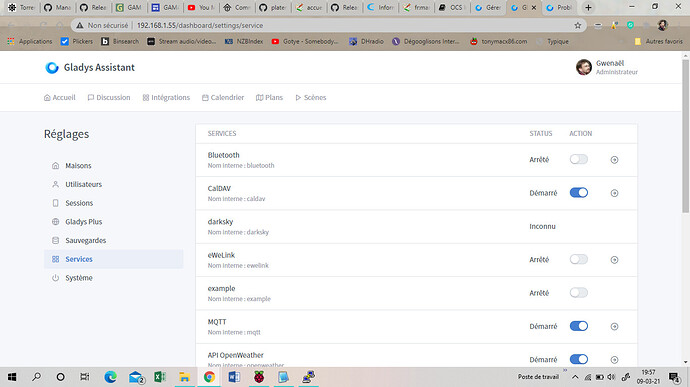This screenshot has height=387, width=690.
Task: Open API OpenWeather action circle icon
Action: 614,360
